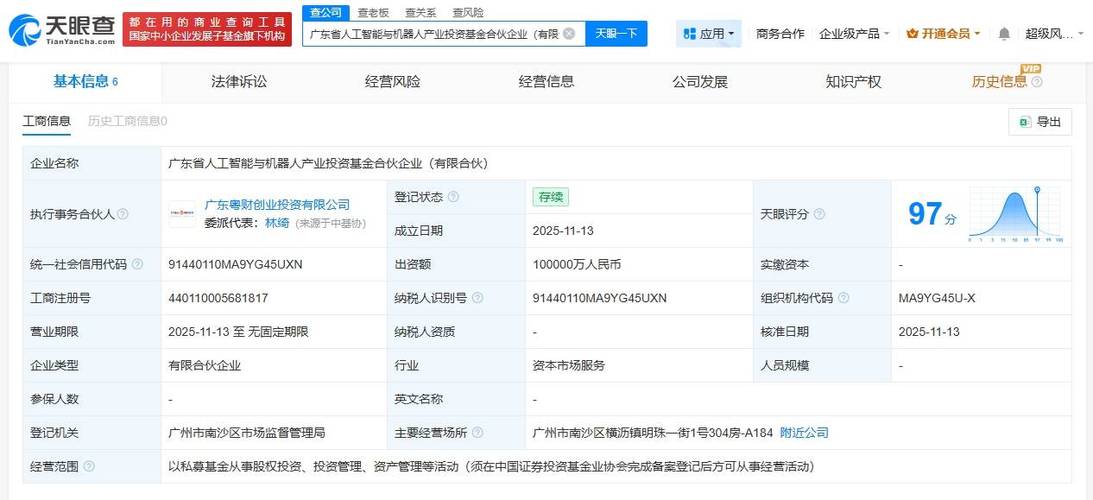Image resolution: width=1093 pixels, height=500 pixels.
Task: Open the 应用 dropdown
Action: [x=708, y=33]
